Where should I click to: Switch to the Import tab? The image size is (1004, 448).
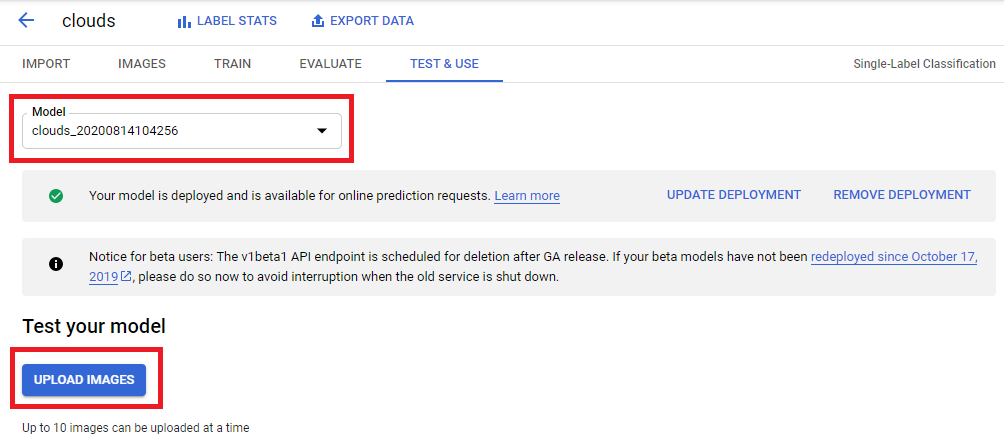46,64
